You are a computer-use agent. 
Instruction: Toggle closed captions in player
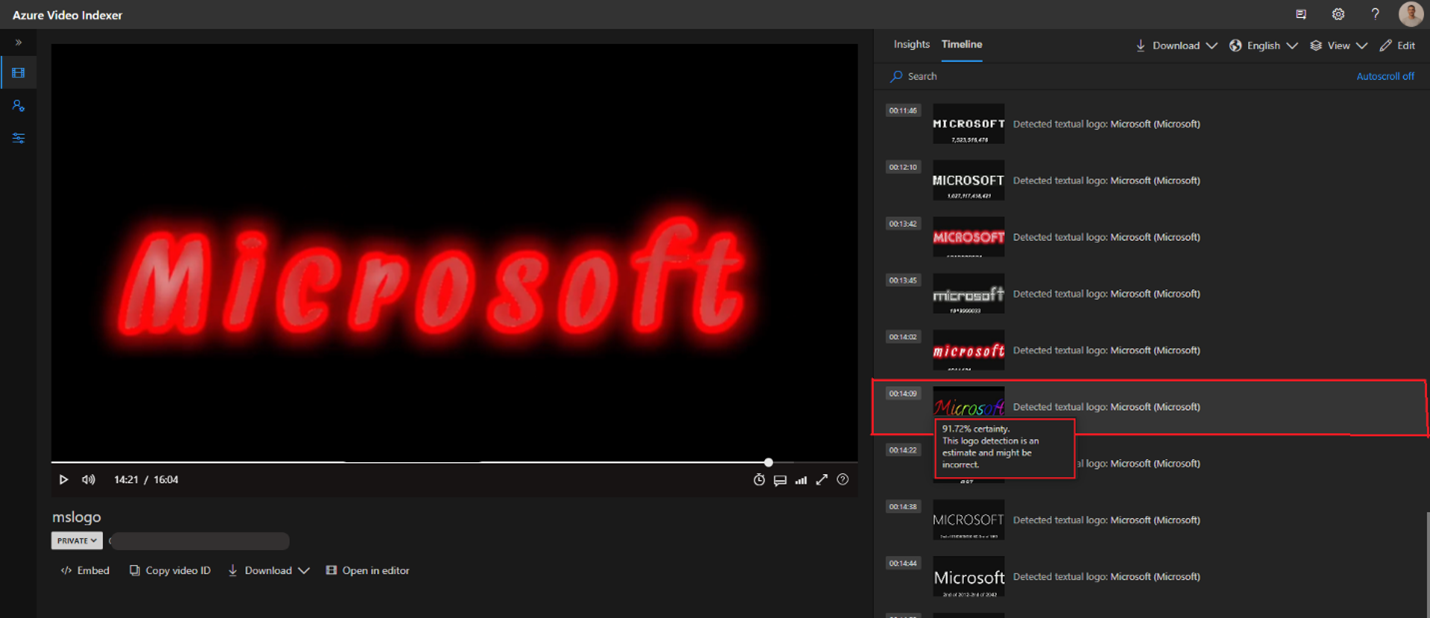pos(780,480)
